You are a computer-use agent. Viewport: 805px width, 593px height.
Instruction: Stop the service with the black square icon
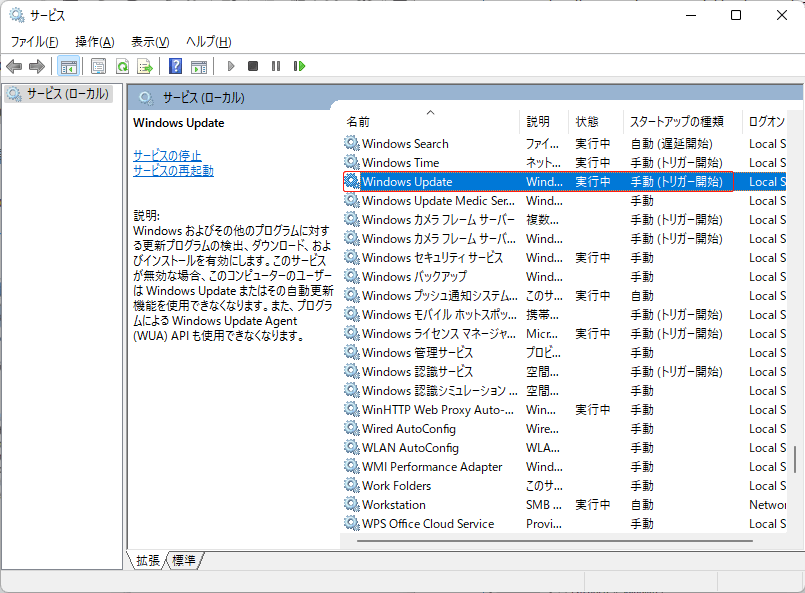[x=253, y=66]
